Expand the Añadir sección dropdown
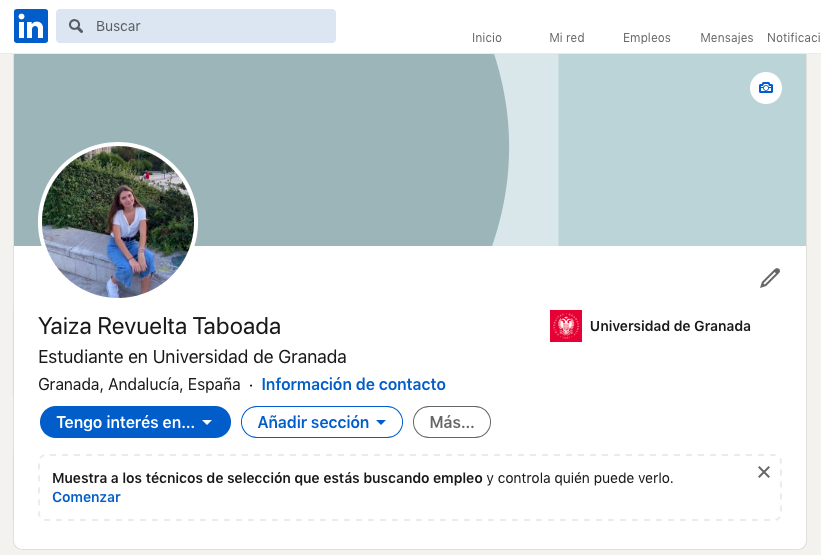821x555 pixels. (321, 422)
